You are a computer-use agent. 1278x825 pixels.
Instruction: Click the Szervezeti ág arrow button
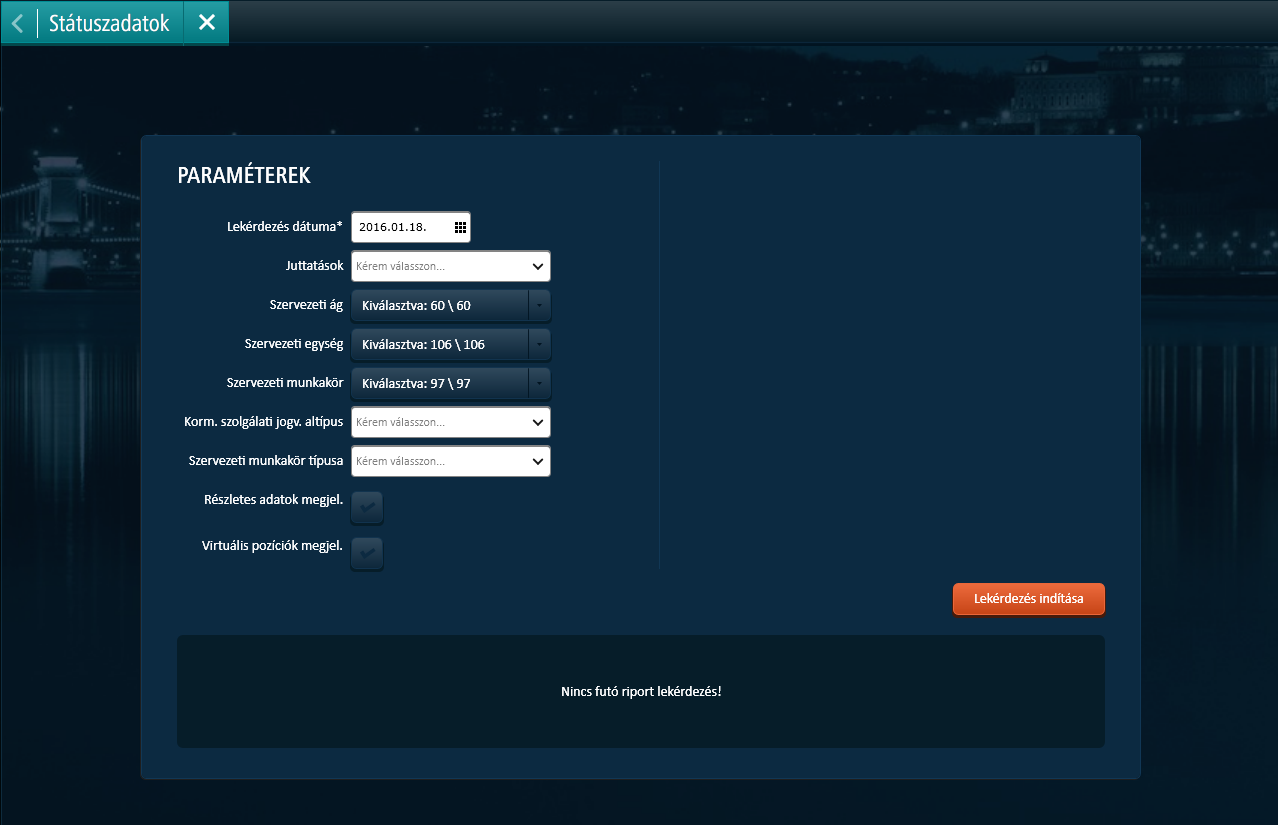click(539, 305)
